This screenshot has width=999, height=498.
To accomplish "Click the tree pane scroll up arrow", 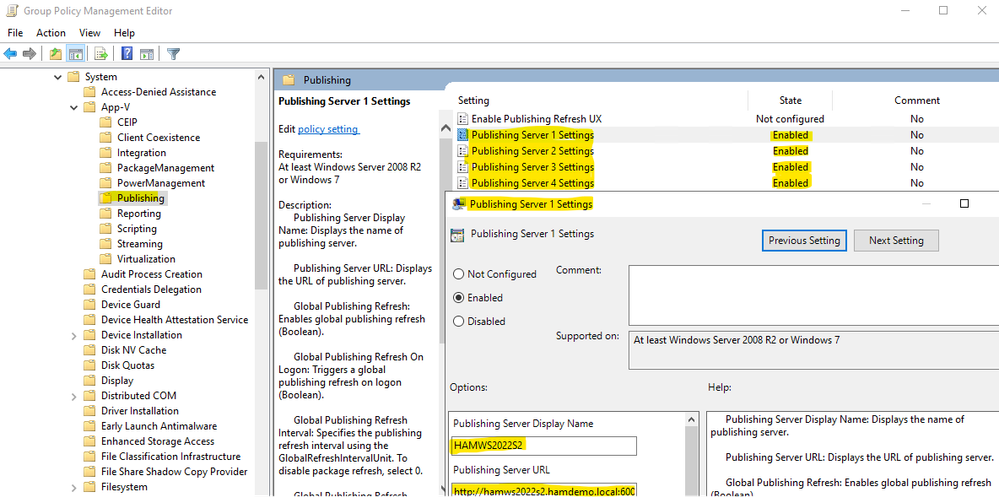I will click(x=261, y=78).
